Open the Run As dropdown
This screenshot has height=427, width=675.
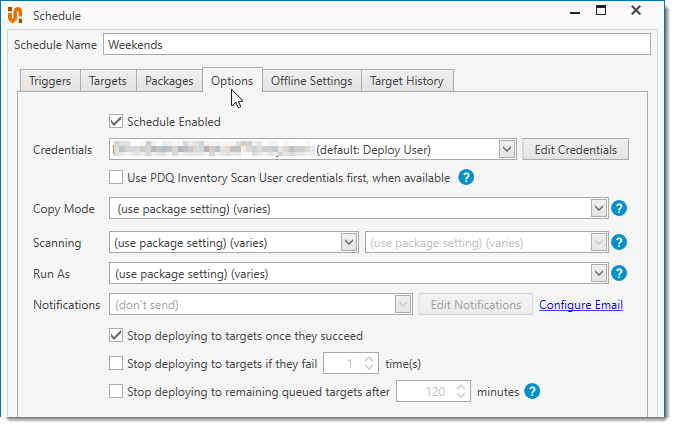(599, 273)
